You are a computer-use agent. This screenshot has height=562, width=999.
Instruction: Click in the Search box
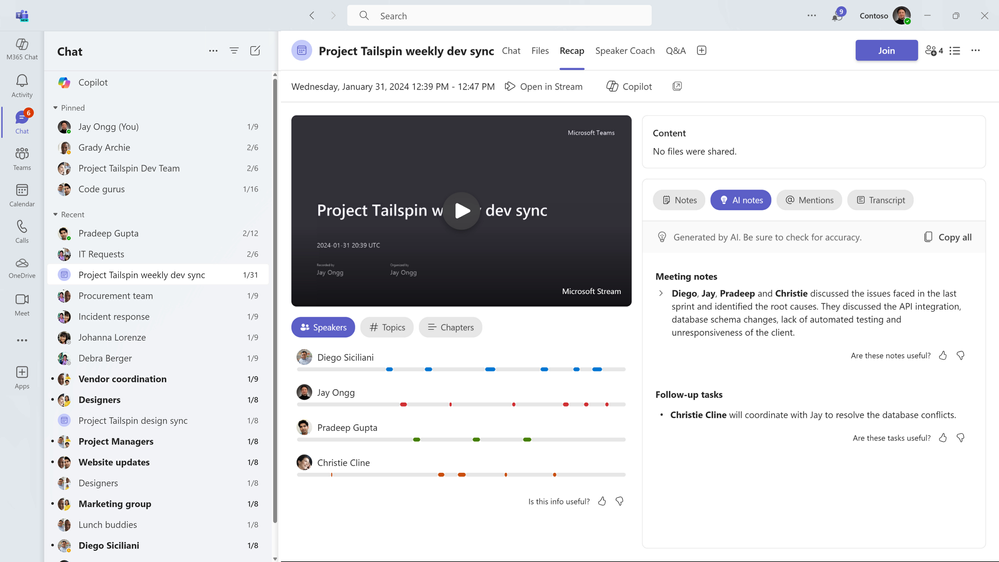[499, 15]
